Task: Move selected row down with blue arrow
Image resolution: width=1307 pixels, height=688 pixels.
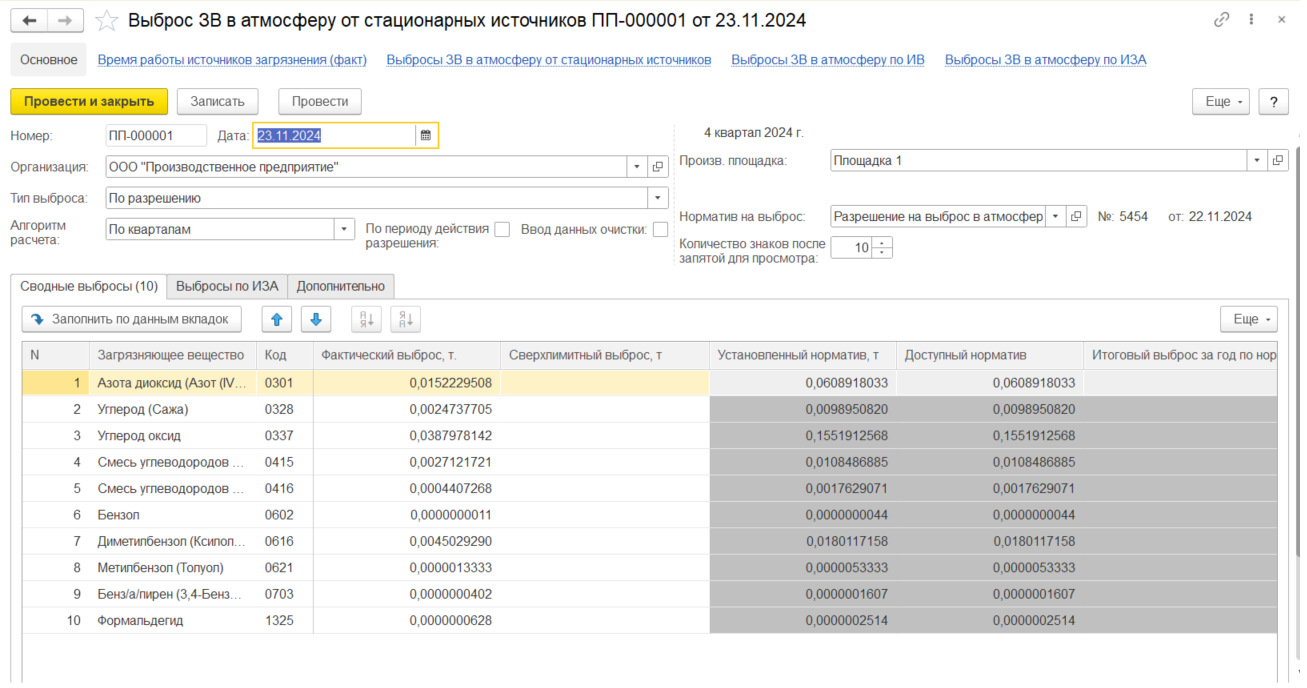Action: tap(316, 319)
